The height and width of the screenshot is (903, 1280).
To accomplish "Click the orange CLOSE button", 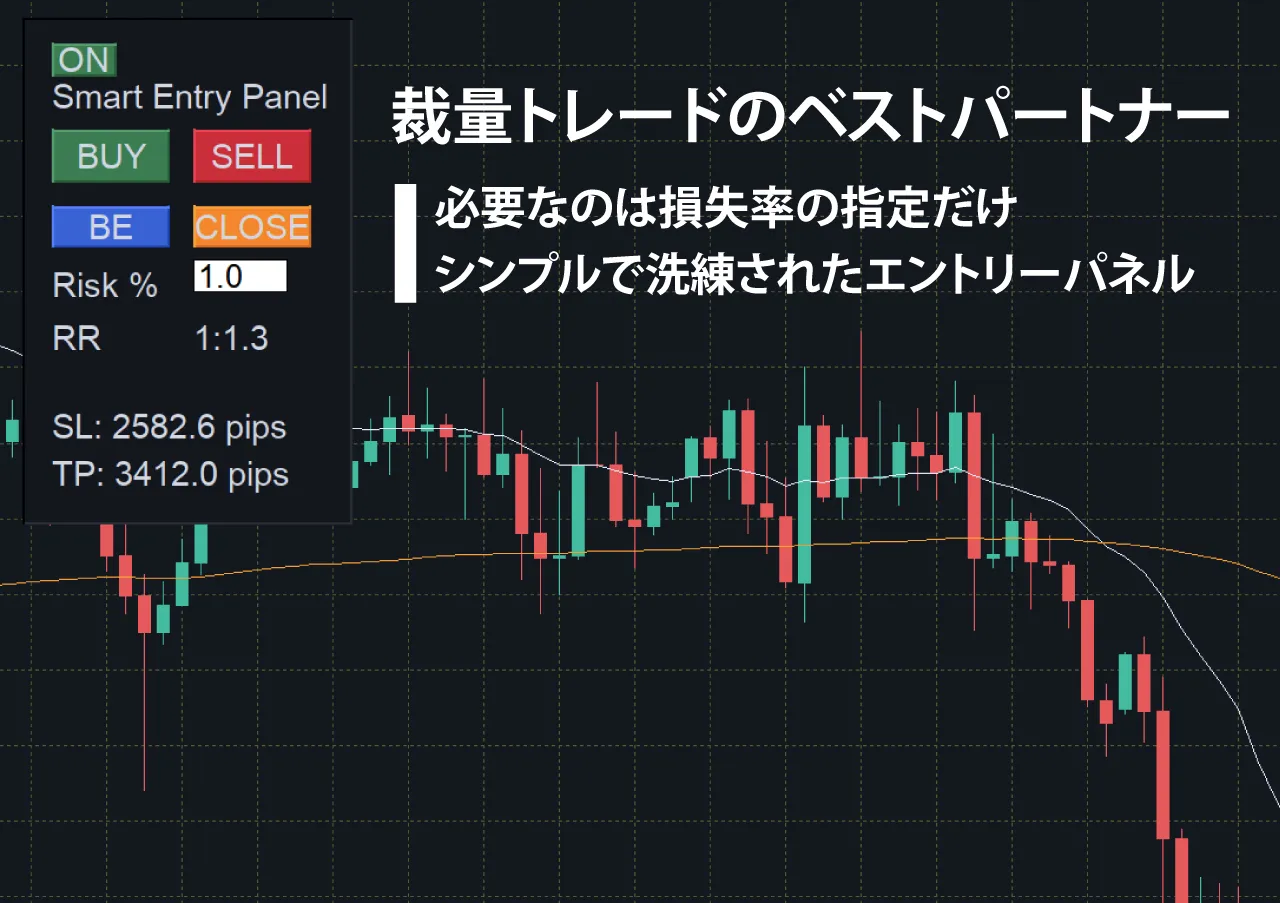I will click(x=252, y=227).
